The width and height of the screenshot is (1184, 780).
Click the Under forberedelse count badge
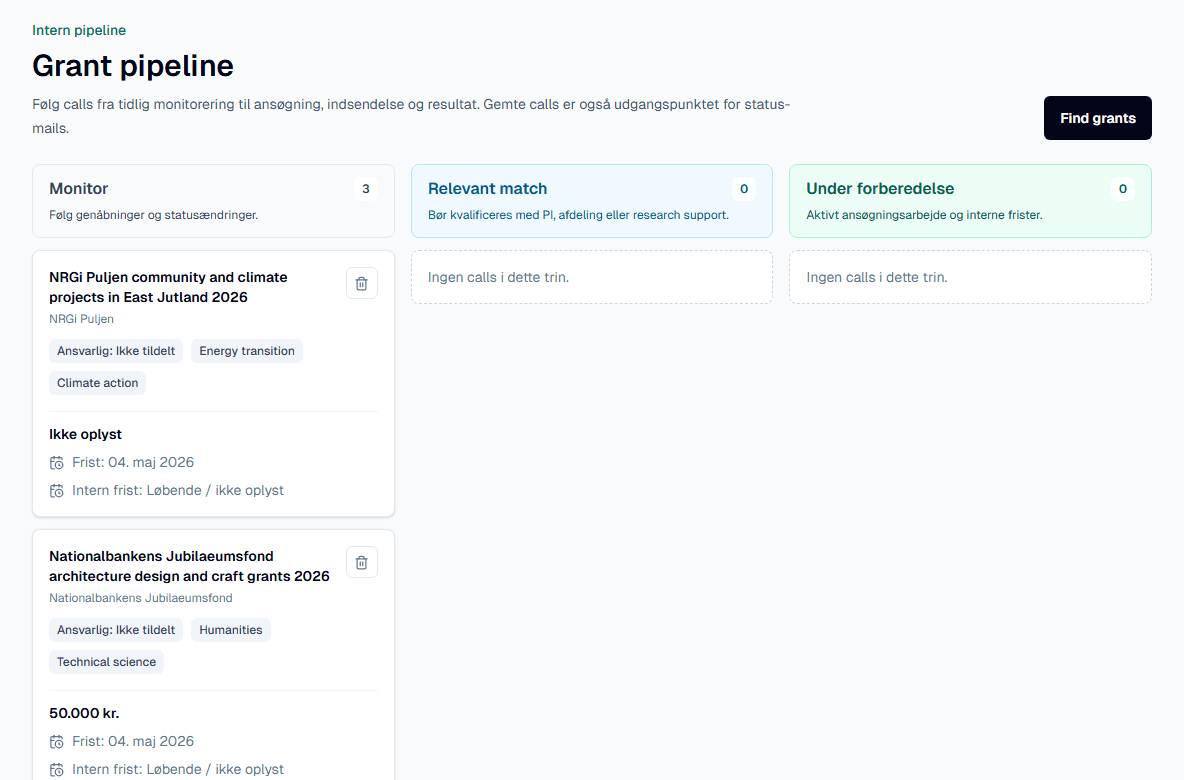pyautogui.click(x=1122, y=189)
